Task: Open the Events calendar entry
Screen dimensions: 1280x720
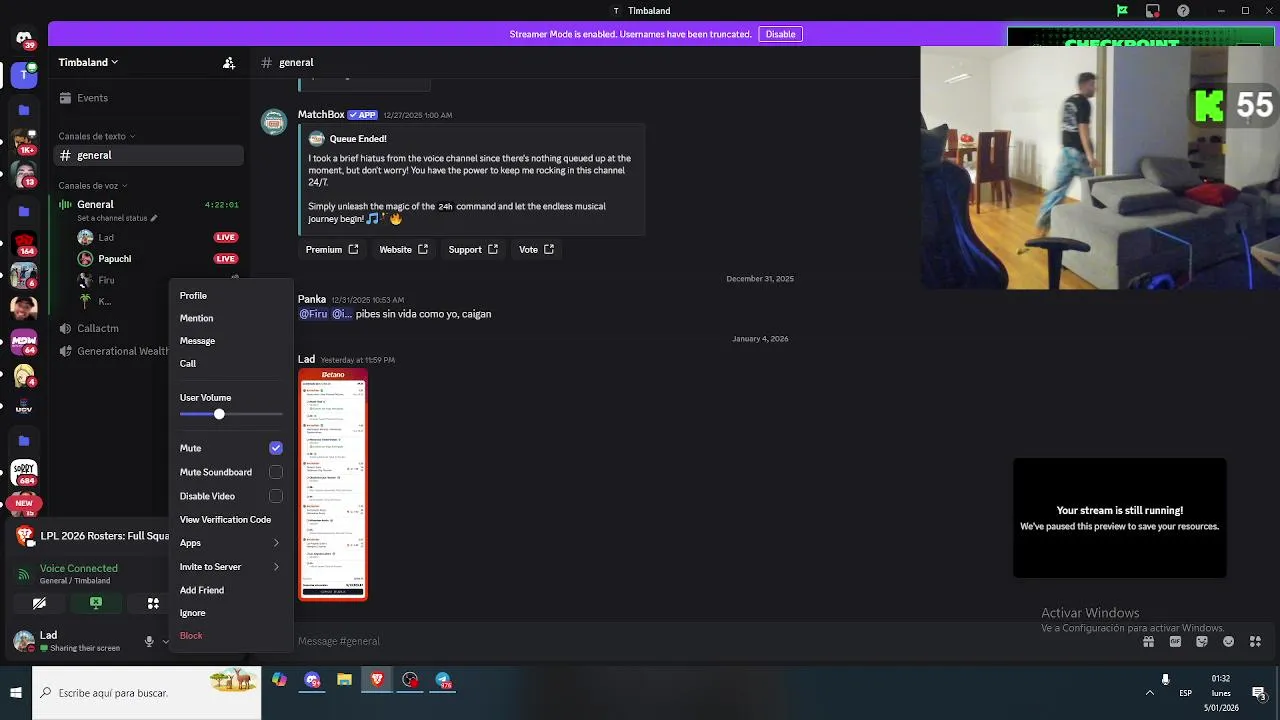Action: [x=92, y=98]
